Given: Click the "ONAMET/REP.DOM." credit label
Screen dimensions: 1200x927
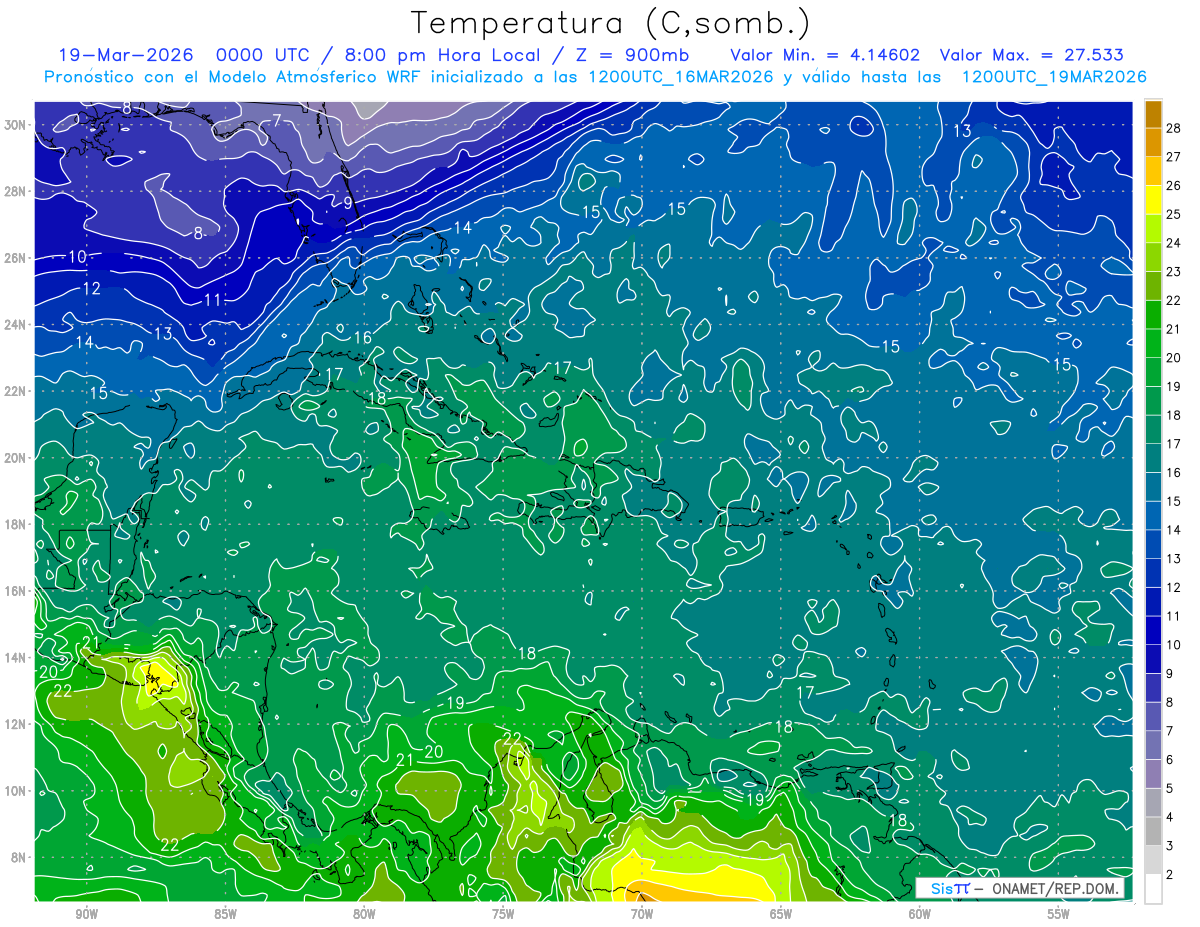Looking at the screenshot, I should click(1054, 889).
